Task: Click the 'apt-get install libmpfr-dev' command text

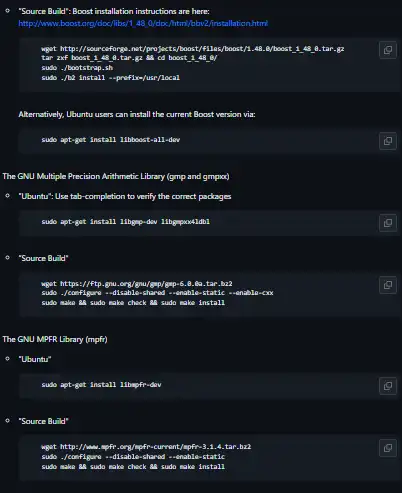Action: point(101,385)
